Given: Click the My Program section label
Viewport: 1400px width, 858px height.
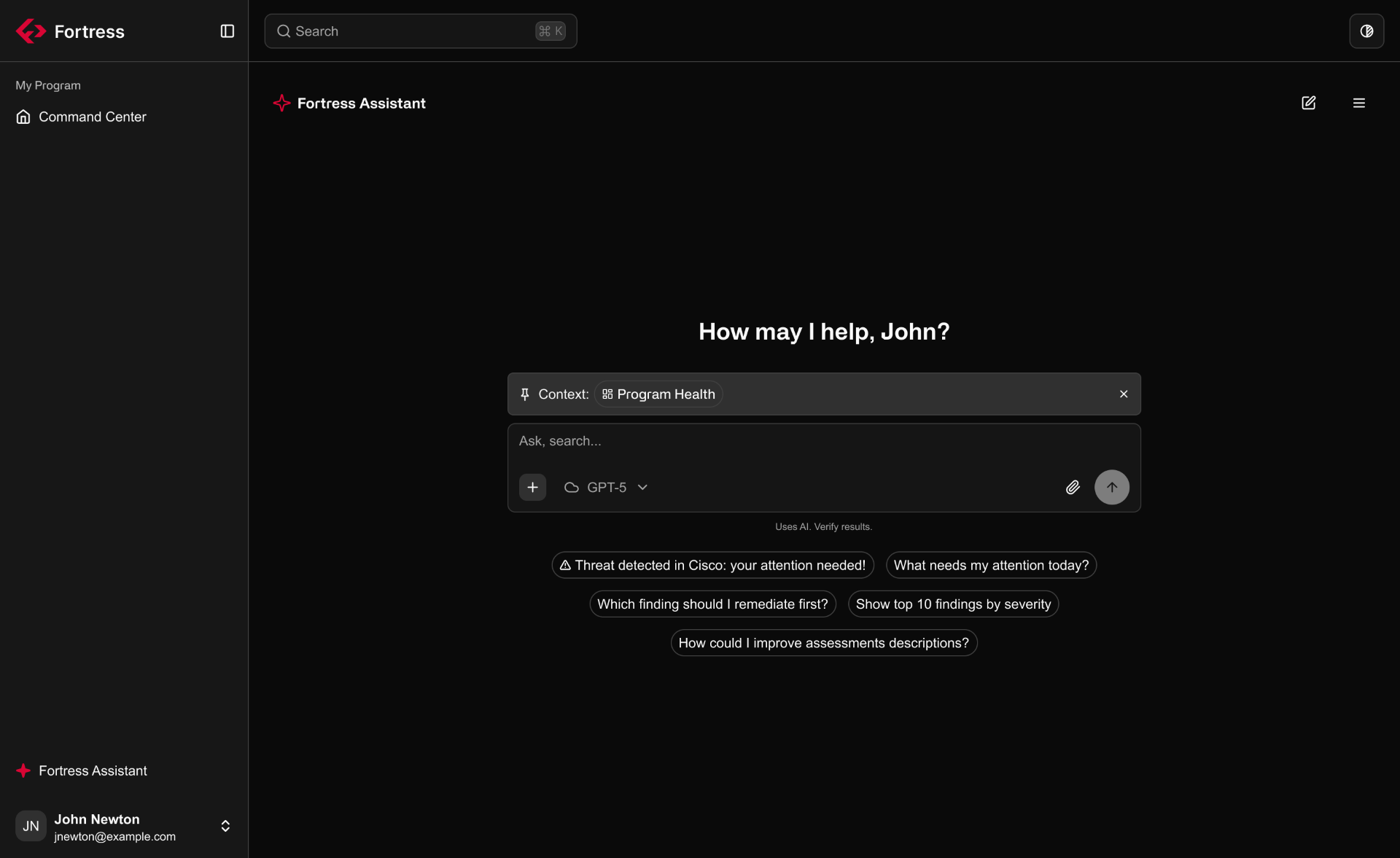Looking at the screenshot, I should point(48,85).
